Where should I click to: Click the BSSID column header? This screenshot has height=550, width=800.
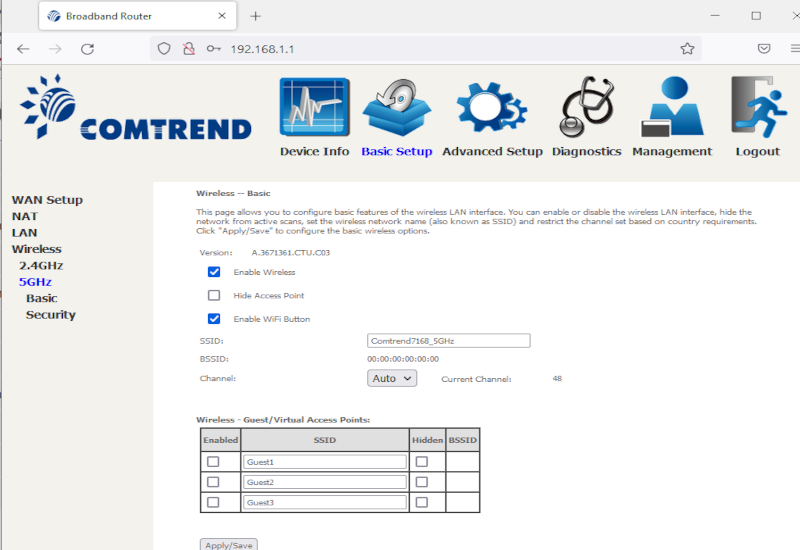tap(463, 440)
